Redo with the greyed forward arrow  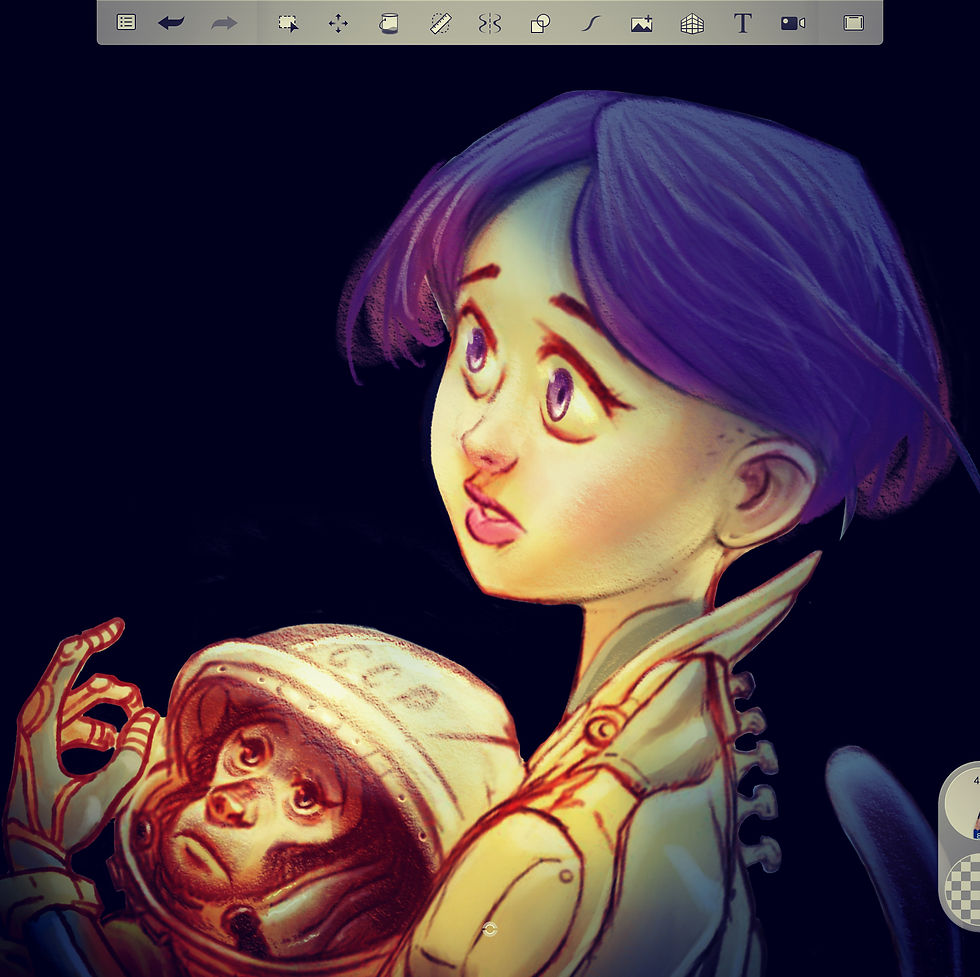(224, 24)
